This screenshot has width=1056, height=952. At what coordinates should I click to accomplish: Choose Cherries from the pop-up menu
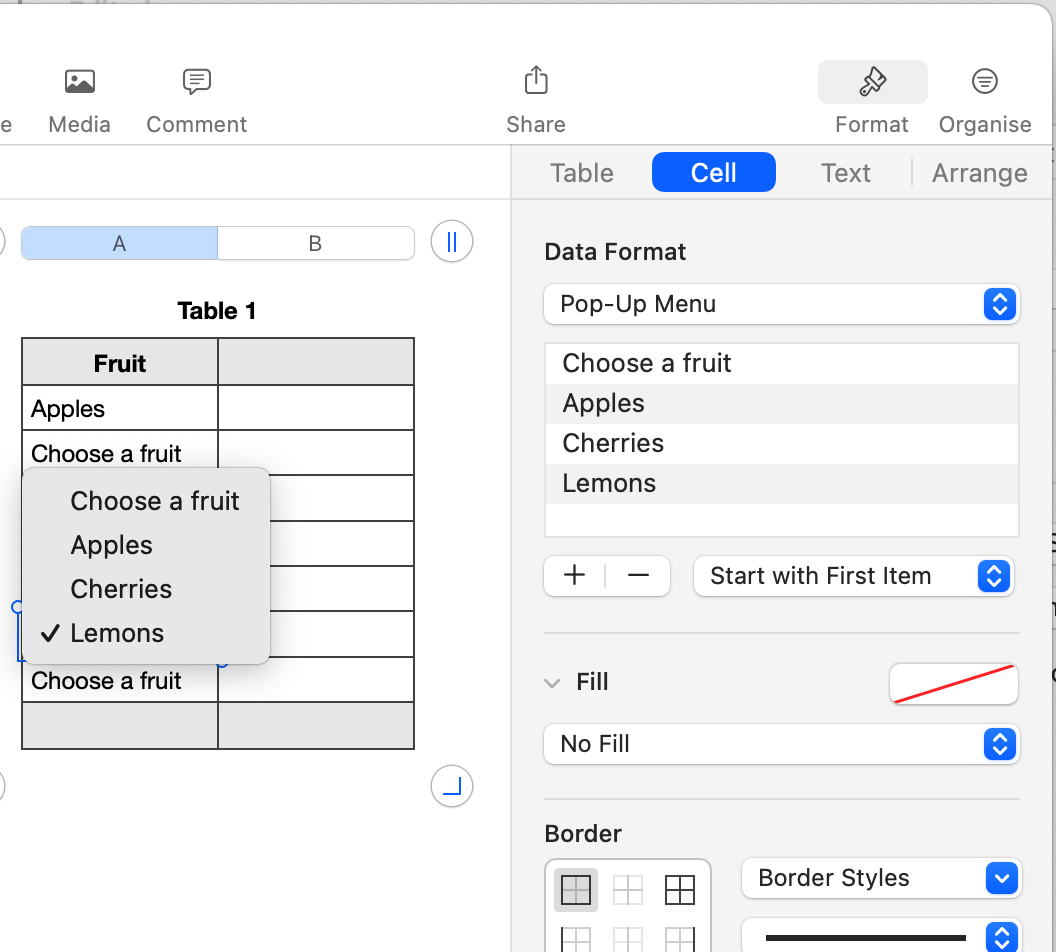pos(121,589)
